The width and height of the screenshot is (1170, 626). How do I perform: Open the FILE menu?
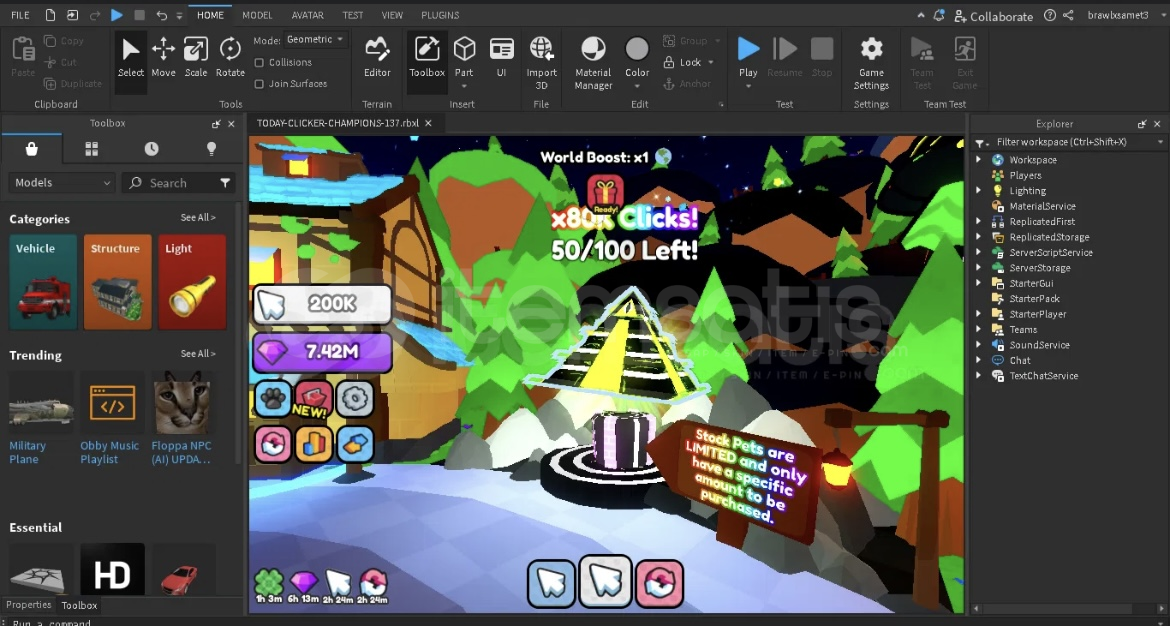[20, 15]
